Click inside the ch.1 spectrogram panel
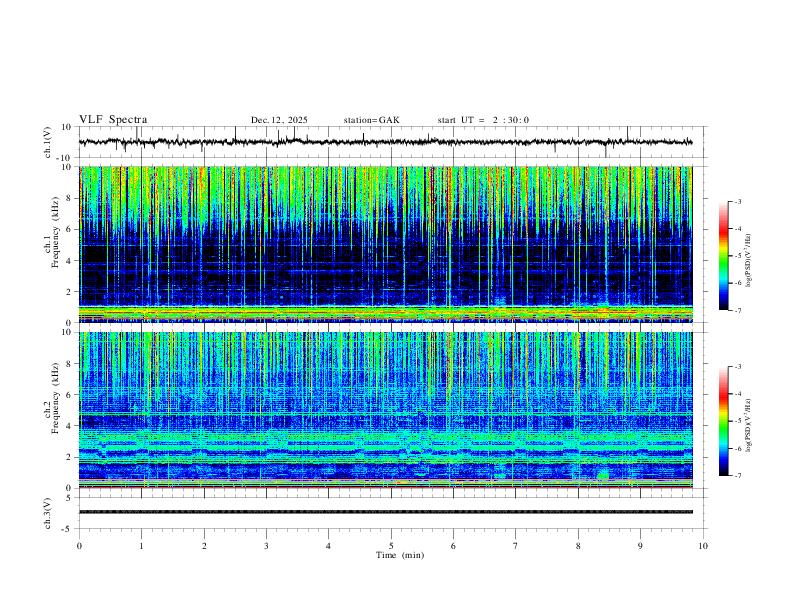792x612 pixels. point(385,244)
